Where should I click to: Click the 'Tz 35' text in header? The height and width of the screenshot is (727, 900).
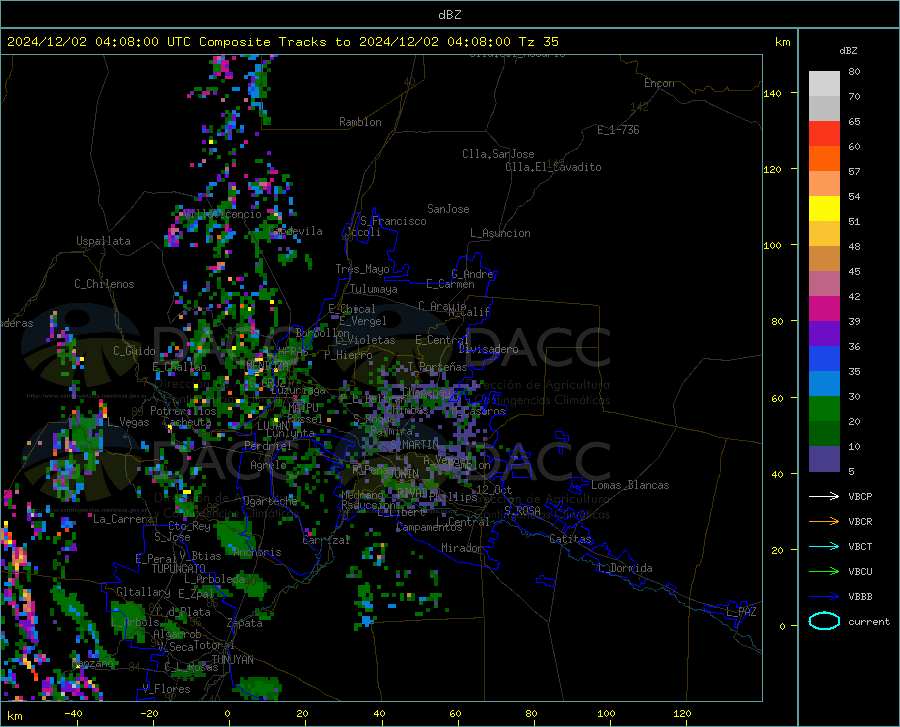[x=538, y=42]
